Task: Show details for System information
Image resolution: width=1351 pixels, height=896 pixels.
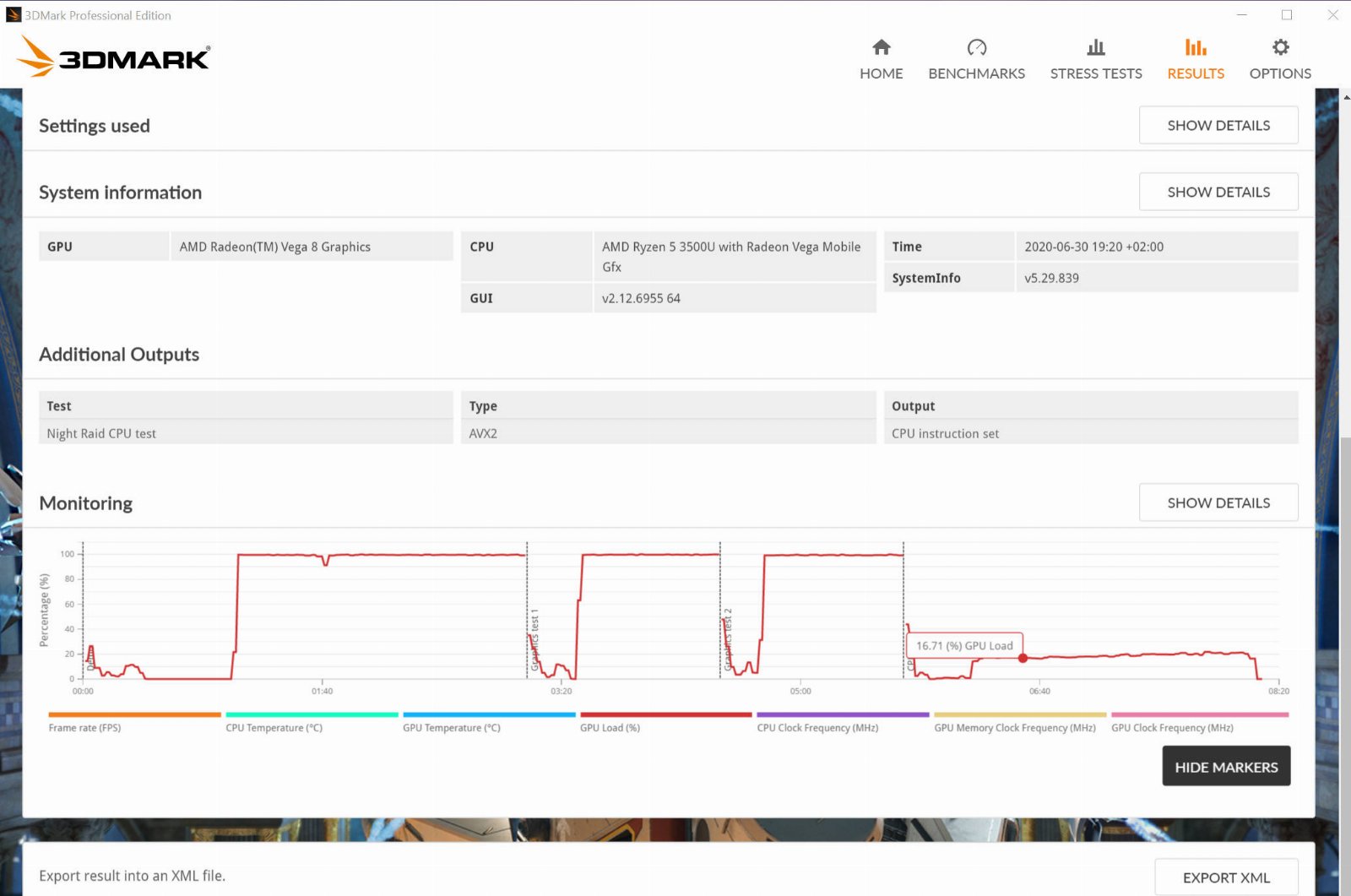Action: (x=1218, y=192)
